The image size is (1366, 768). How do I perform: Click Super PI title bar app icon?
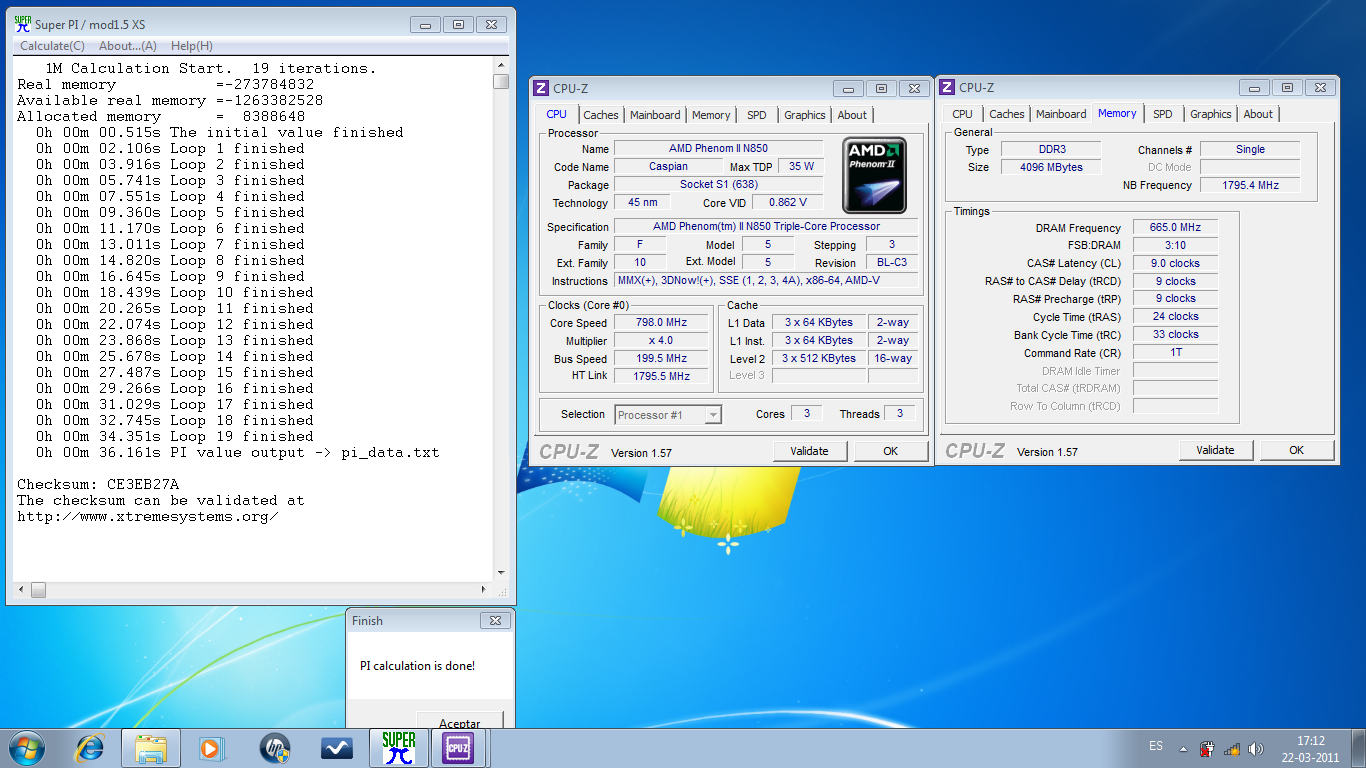point(22,24)
